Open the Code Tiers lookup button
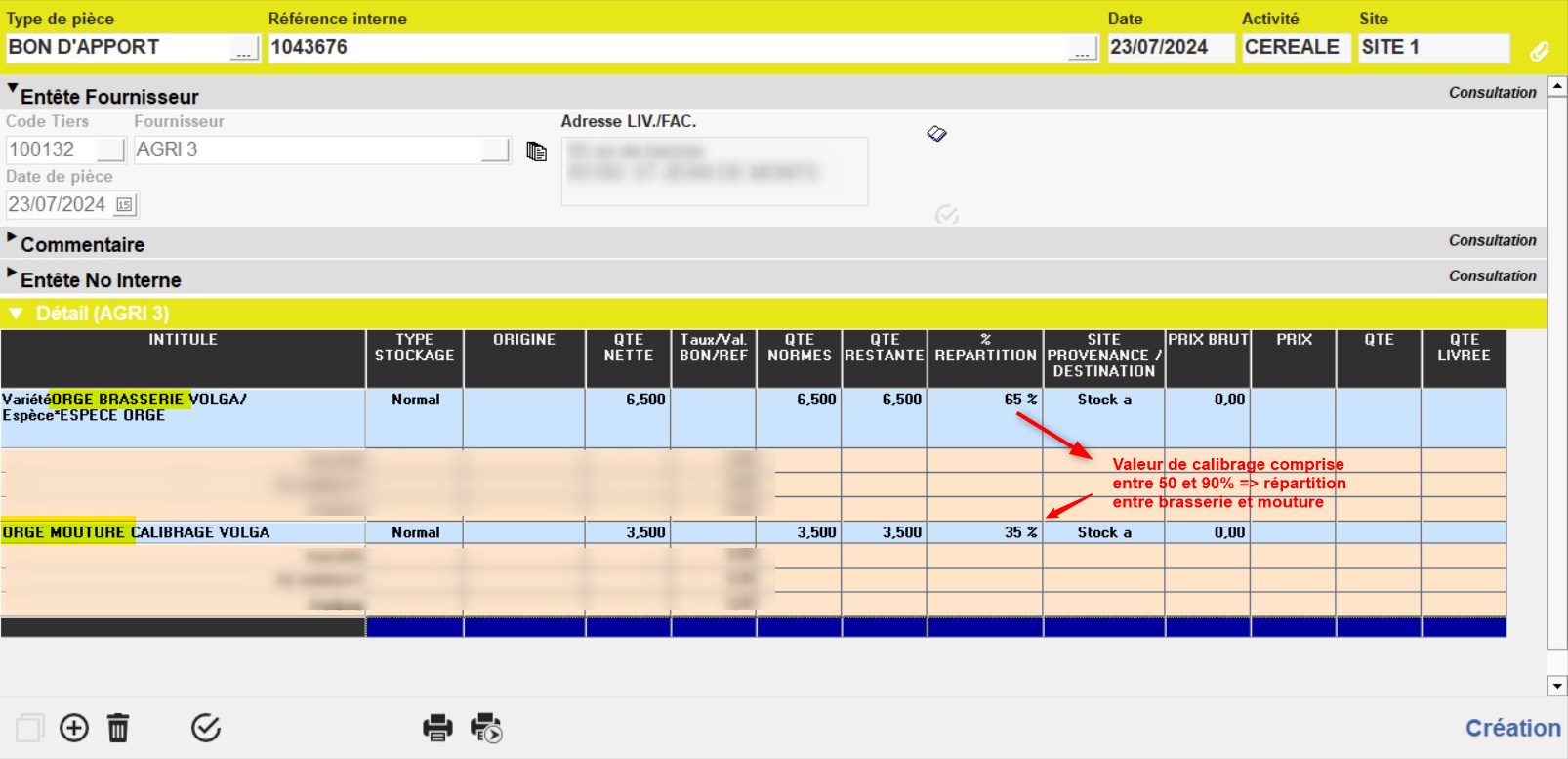 point(111,149)
